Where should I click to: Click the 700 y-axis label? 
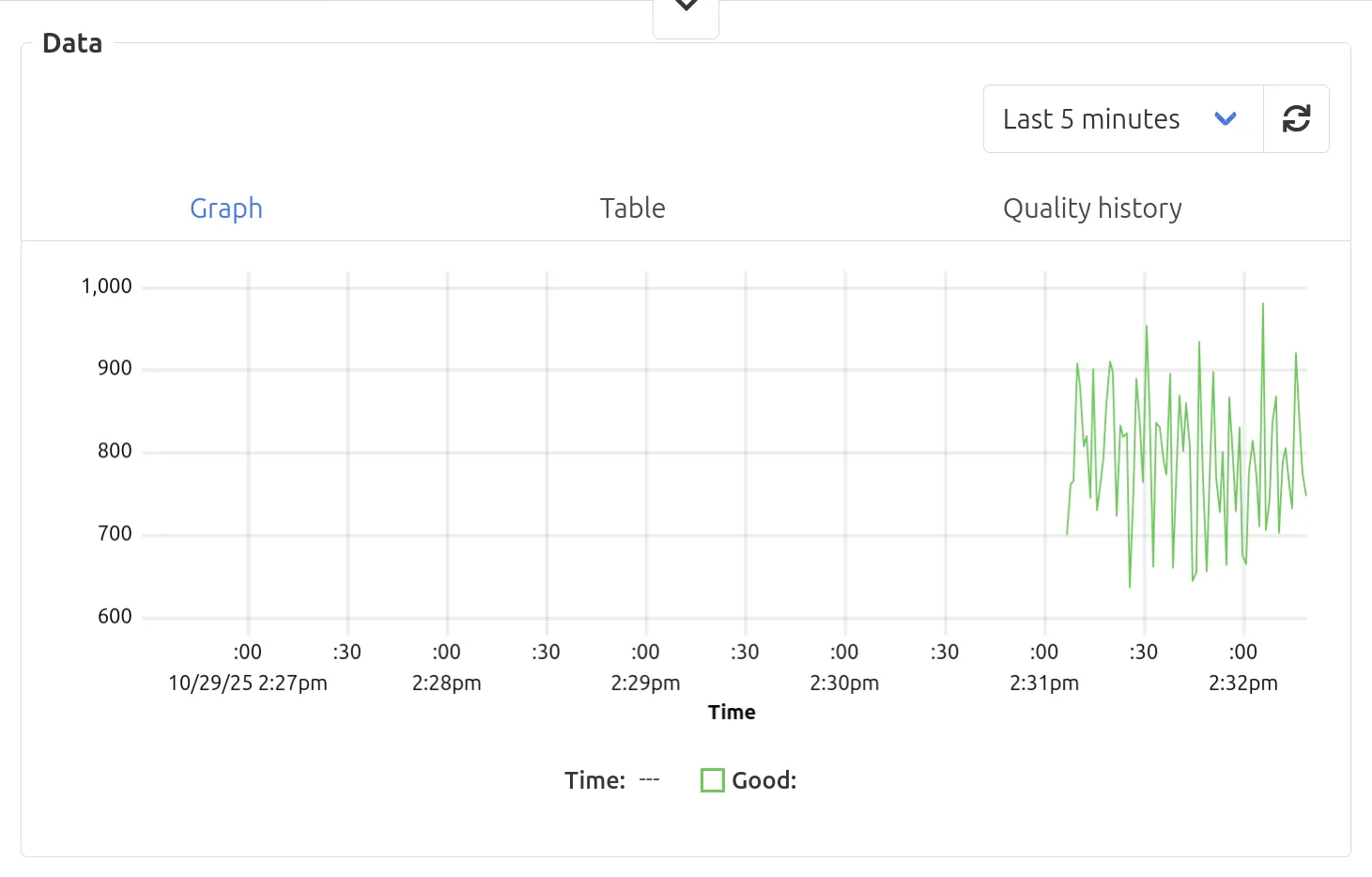(x=115, y=533)
